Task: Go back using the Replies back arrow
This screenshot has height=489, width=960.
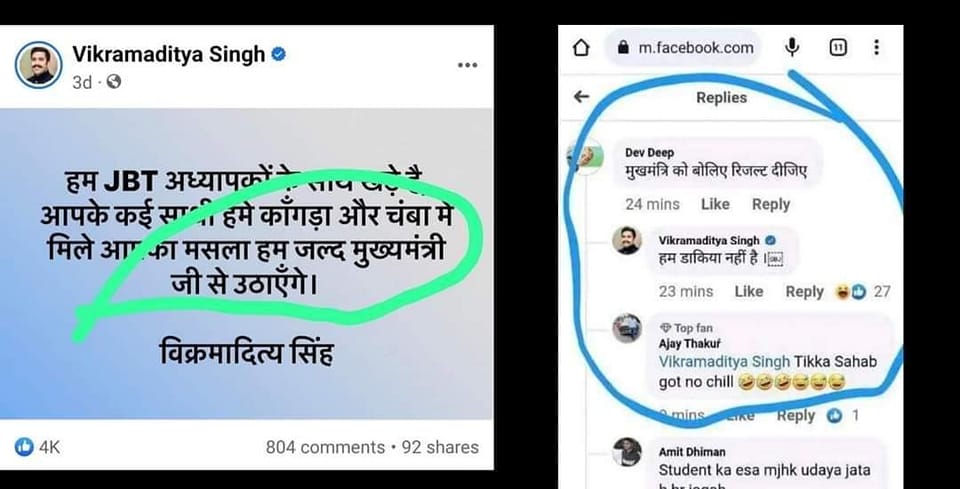Action: (581, 97)
